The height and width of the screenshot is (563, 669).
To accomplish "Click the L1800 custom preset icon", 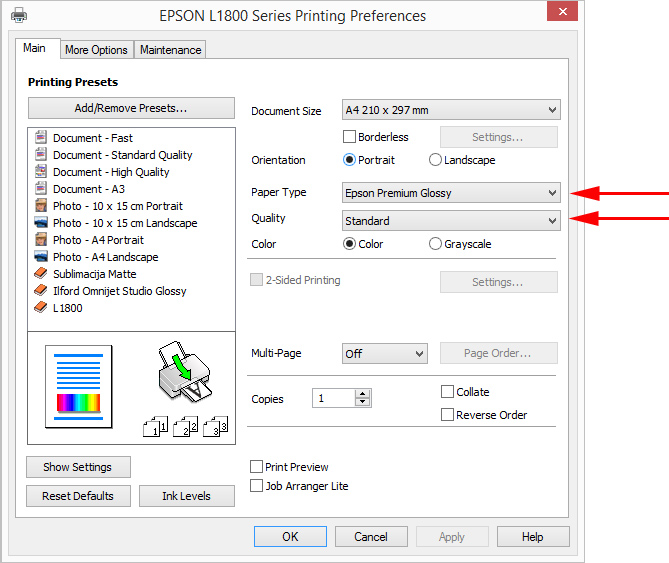I will pyautogui.click(x=41, y=308).
